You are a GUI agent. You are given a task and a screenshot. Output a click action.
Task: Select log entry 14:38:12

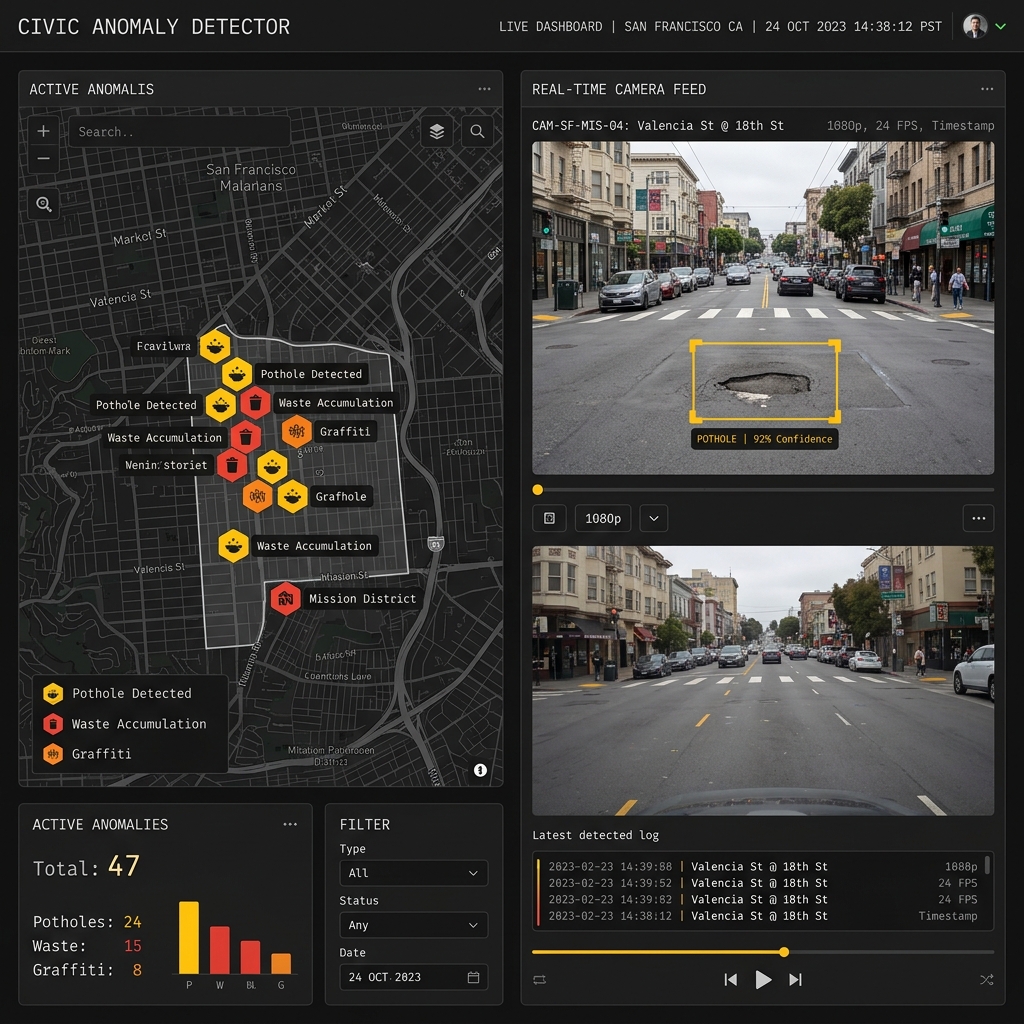(x=763, y=916)
